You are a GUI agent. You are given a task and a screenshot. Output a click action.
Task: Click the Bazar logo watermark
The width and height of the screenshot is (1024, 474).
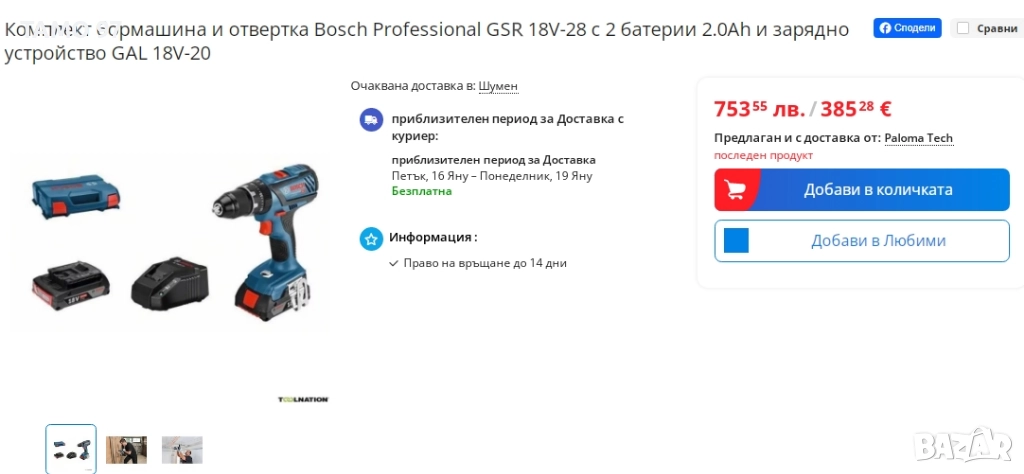tap(963, 446)
